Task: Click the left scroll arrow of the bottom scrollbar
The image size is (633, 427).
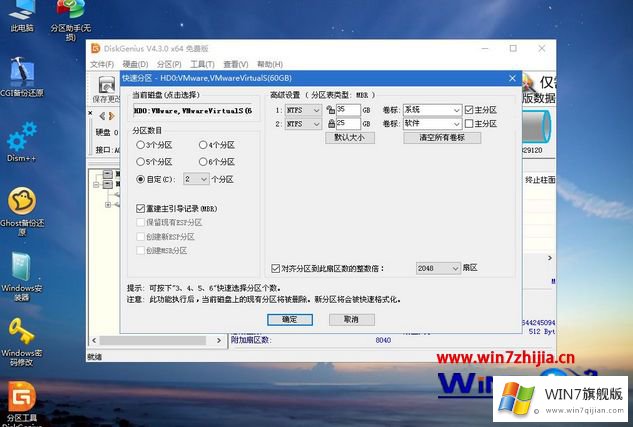Action: click(x=94, y=341)
